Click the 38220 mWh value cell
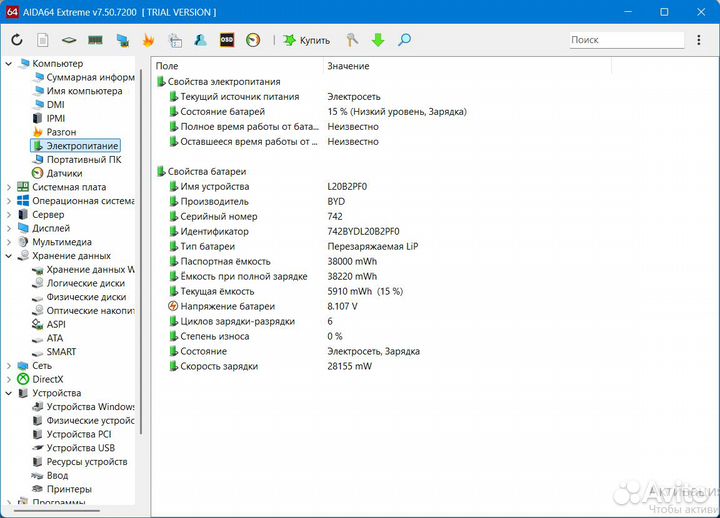The height and width of the screenshot is (518, 720). click(x=352, y=276)
